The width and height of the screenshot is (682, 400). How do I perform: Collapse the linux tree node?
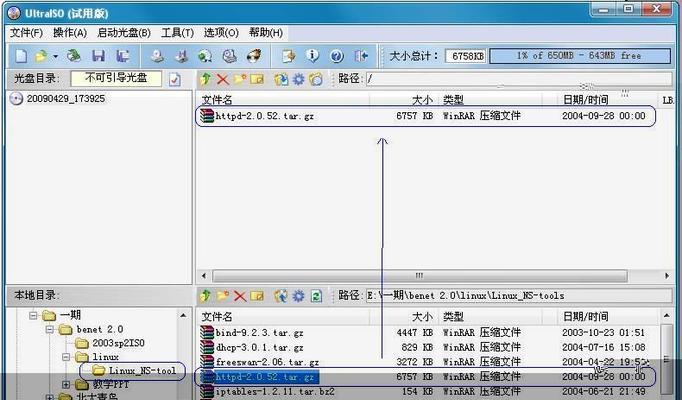66,357
